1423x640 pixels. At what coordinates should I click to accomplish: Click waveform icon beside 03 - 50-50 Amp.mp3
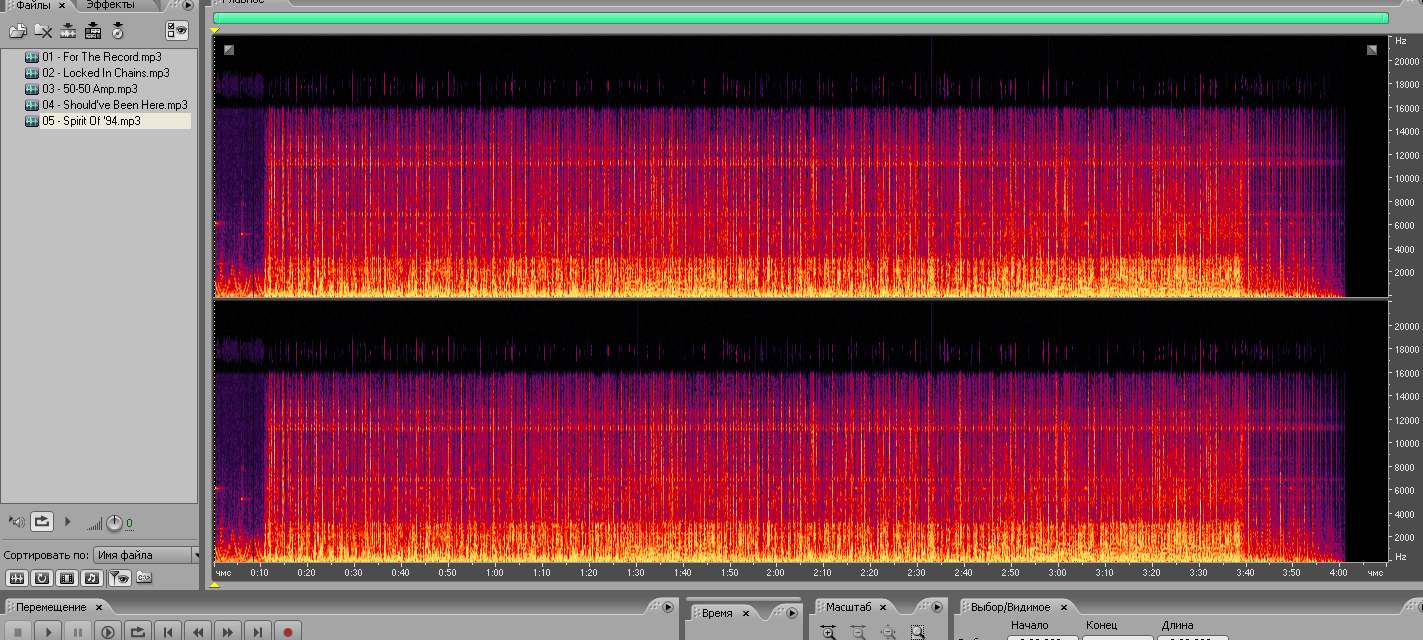click(x=31, y=89)
